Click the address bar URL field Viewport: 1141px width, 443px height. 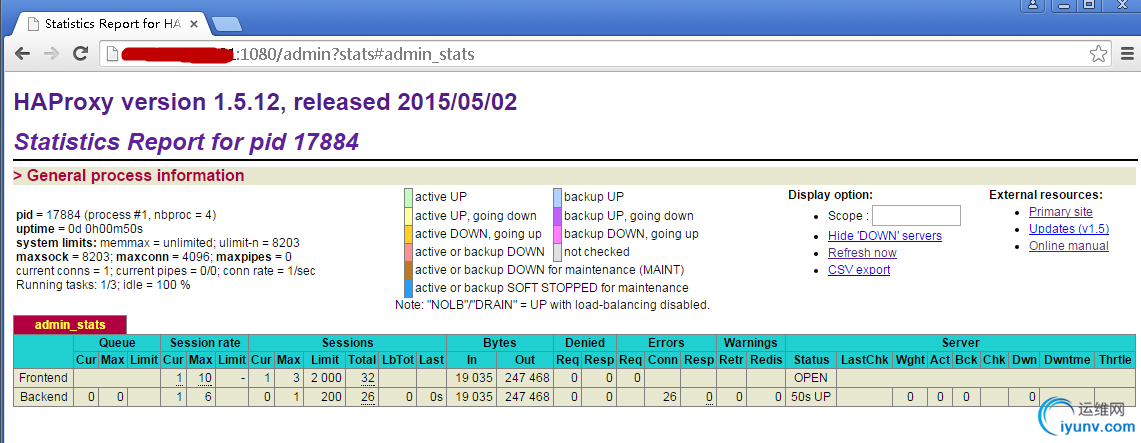(604, 54)
